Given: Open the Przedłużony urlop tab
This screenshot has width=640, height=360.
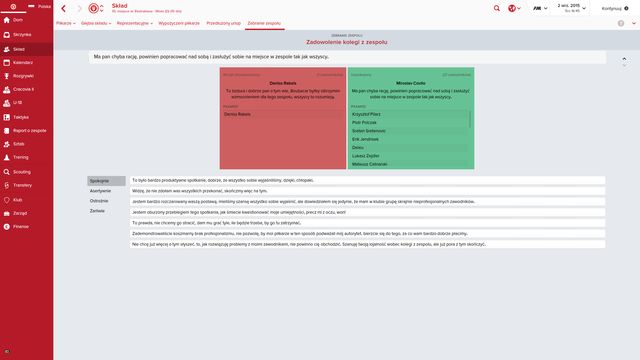Looking at the screenshot, I should click(223, 23).
